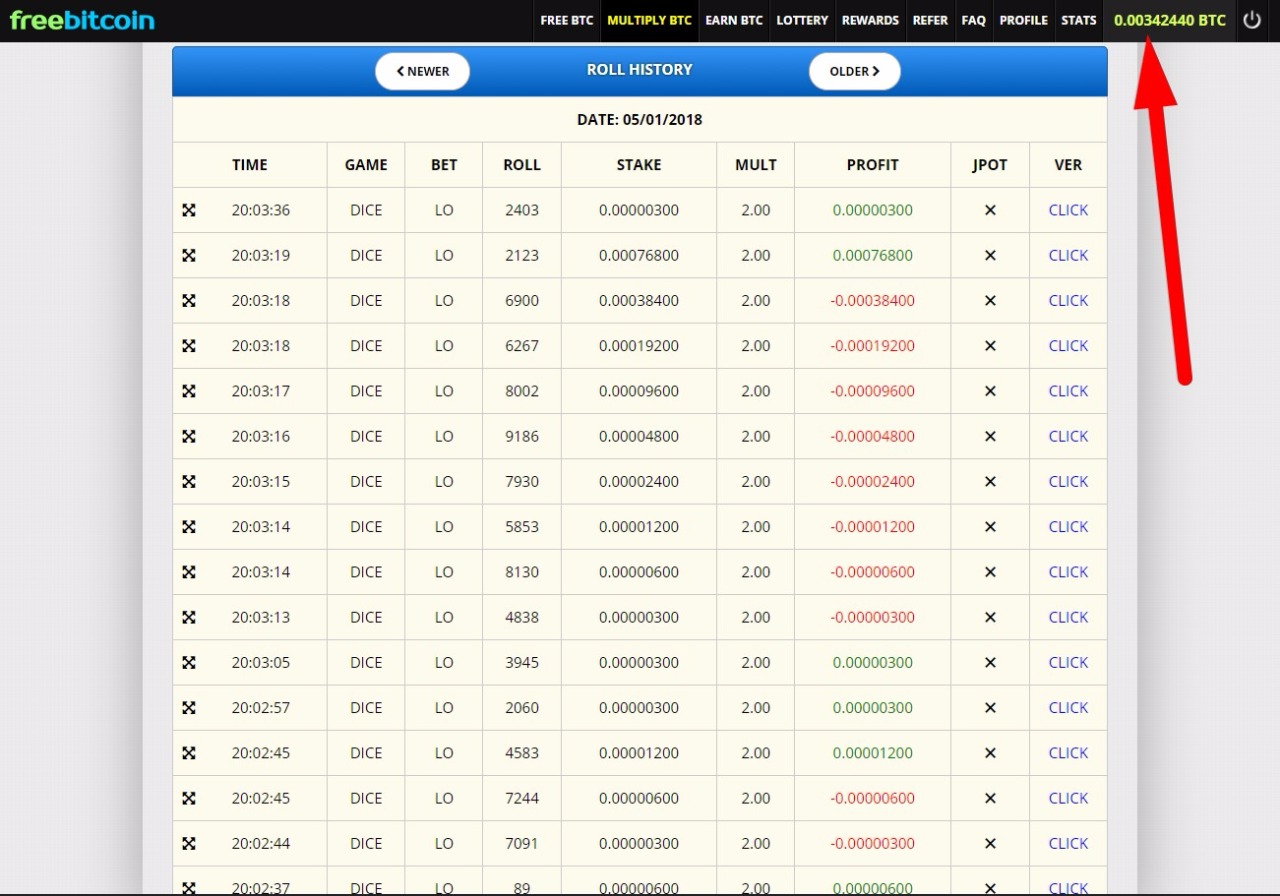Open the MULTIPLY BTC menu item
1280x896 pixels.
(x=649, y=20)
